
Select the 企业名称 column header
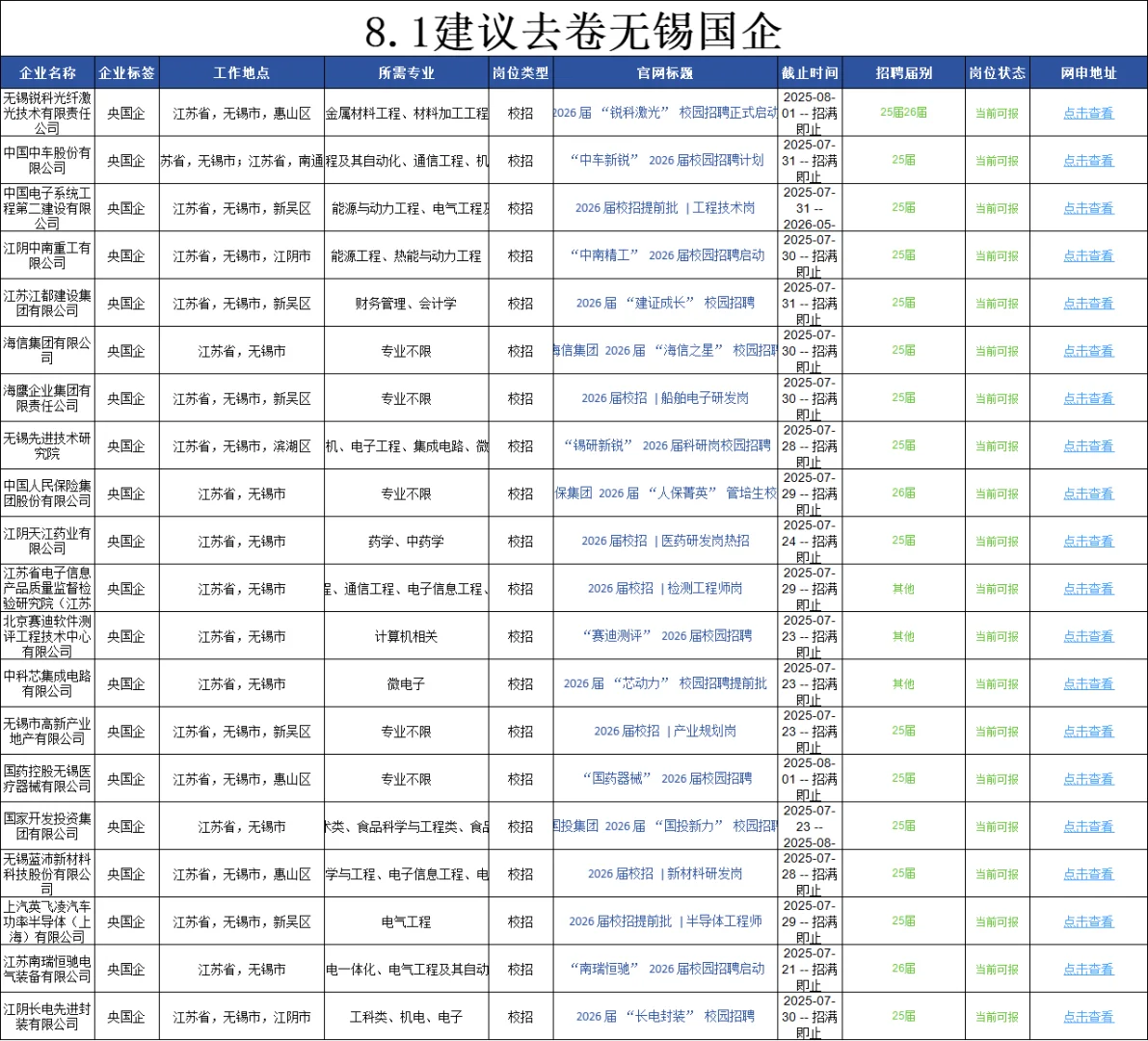click(x=47, y=72)
